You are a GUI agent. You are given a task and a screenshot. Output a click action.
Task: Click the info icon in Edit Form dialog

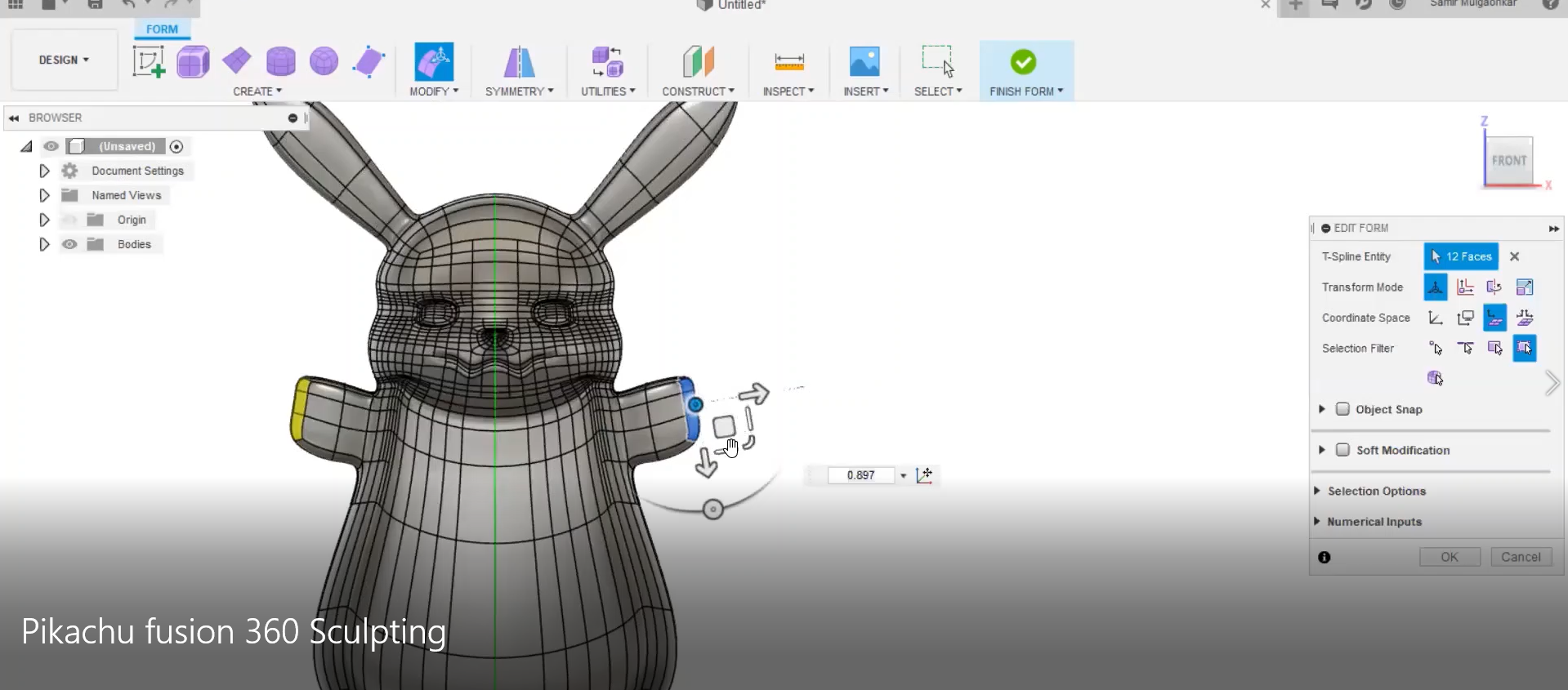coord(1325,558)
